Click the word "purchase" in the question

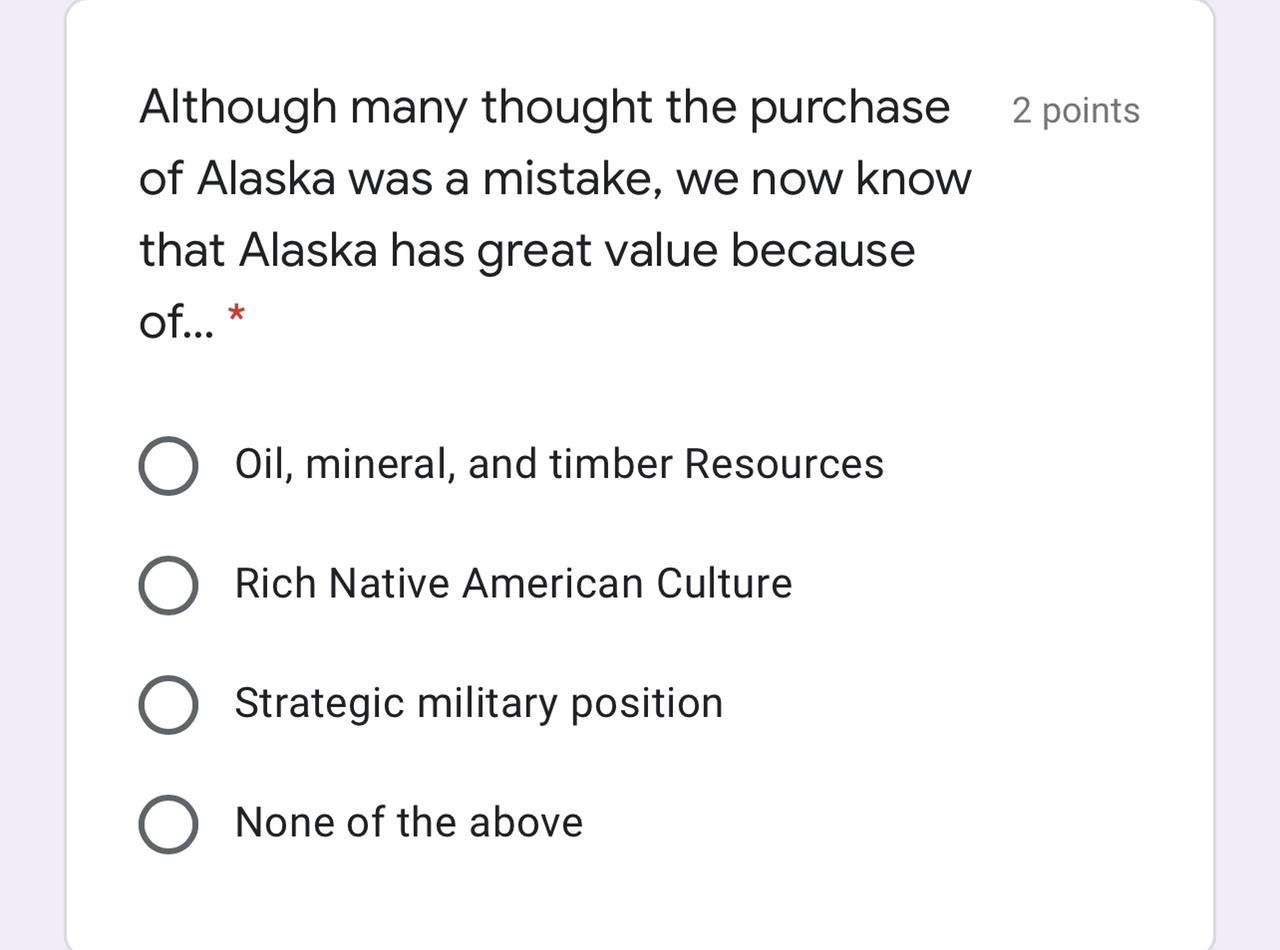coord(849,107)
